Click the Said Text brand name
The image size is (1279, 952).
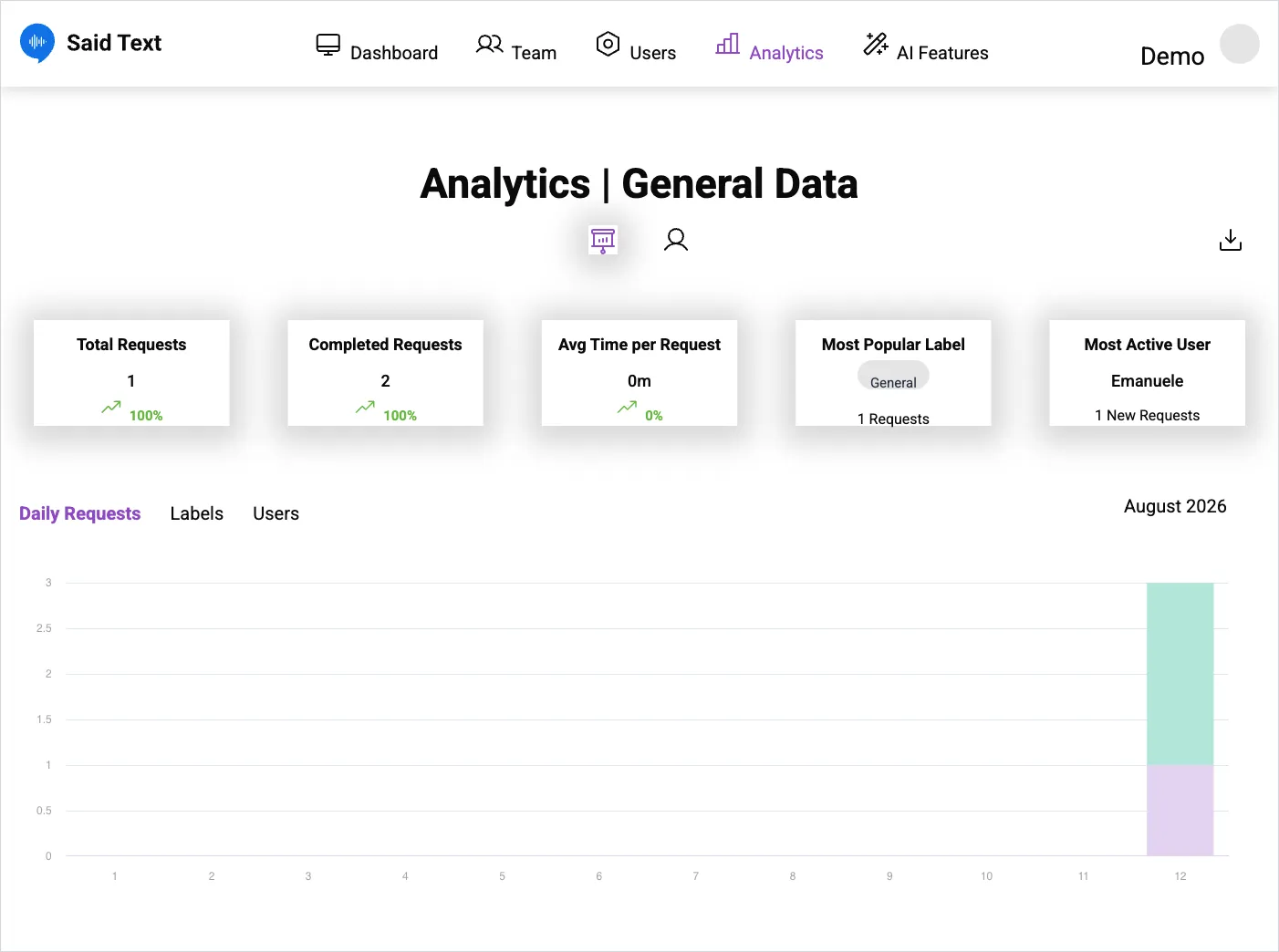114,43
